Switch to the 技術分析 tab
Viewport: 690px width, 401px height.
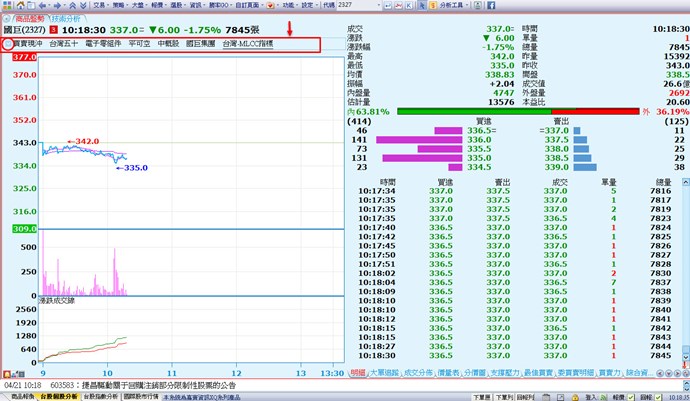[66, 19]
